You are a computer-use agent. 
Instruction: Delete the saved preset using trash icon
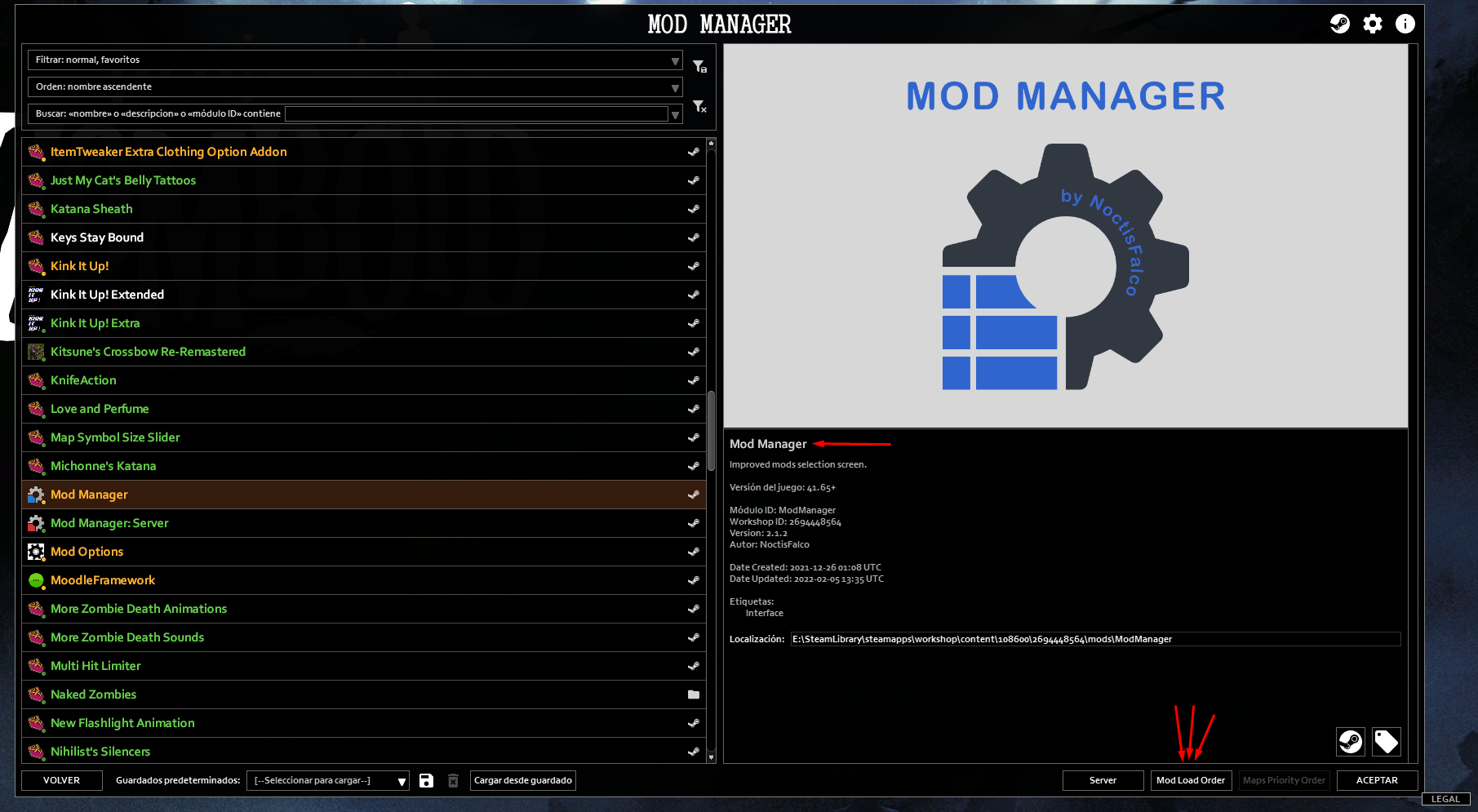pos(453,781)
